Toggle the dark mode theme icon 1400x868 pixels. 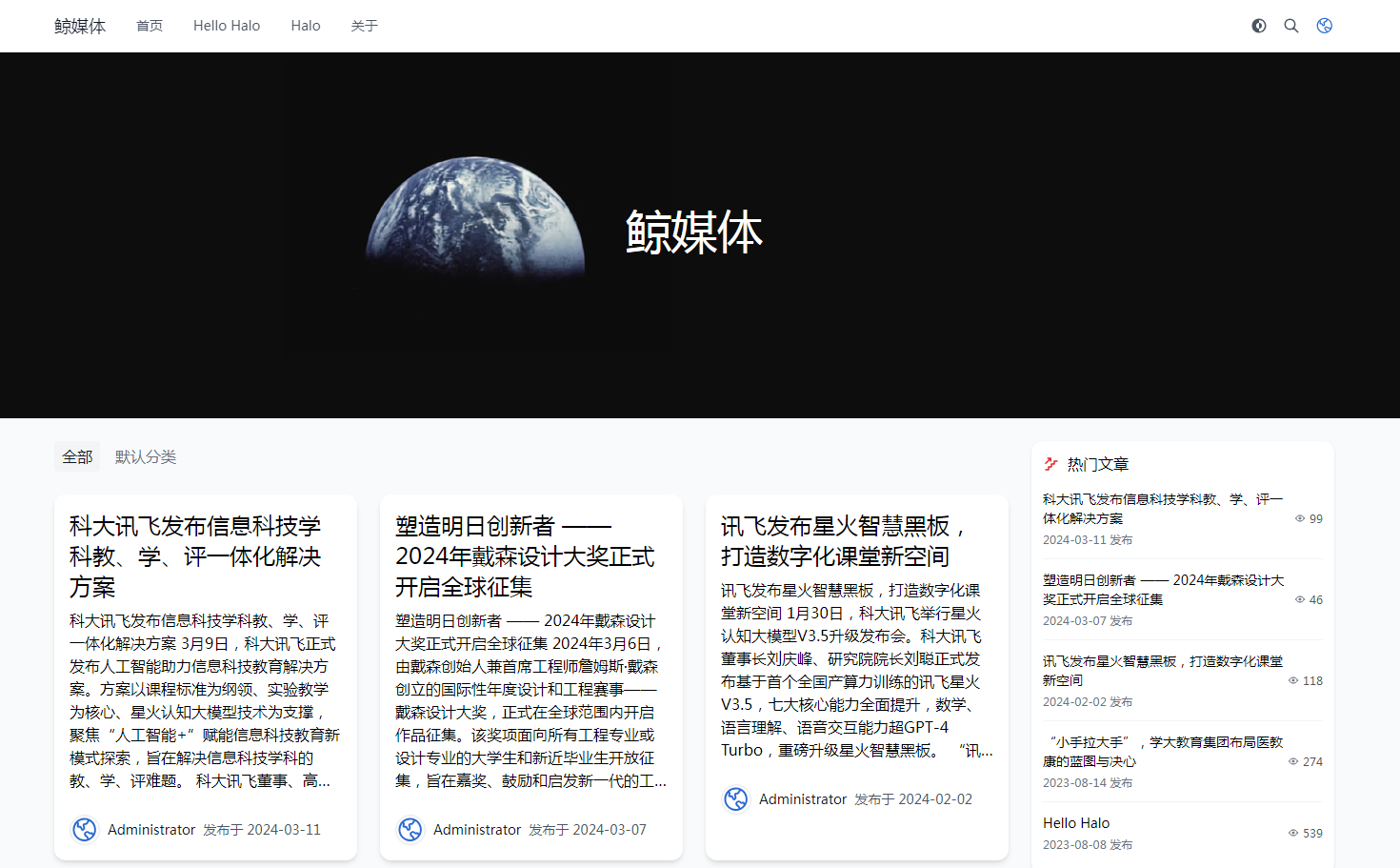point(1259,26)
